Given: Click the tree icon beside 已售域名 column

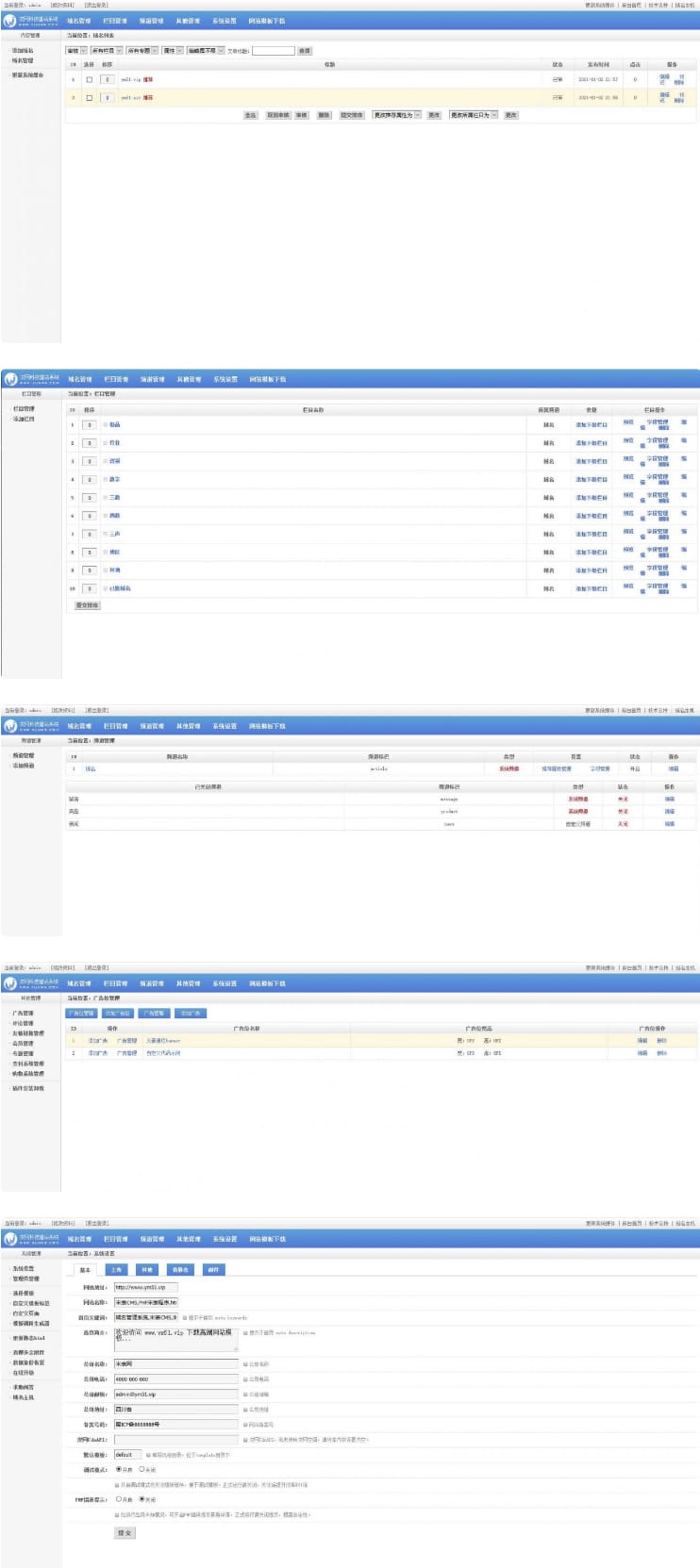Looking at the screenshot, I should 106,589.
